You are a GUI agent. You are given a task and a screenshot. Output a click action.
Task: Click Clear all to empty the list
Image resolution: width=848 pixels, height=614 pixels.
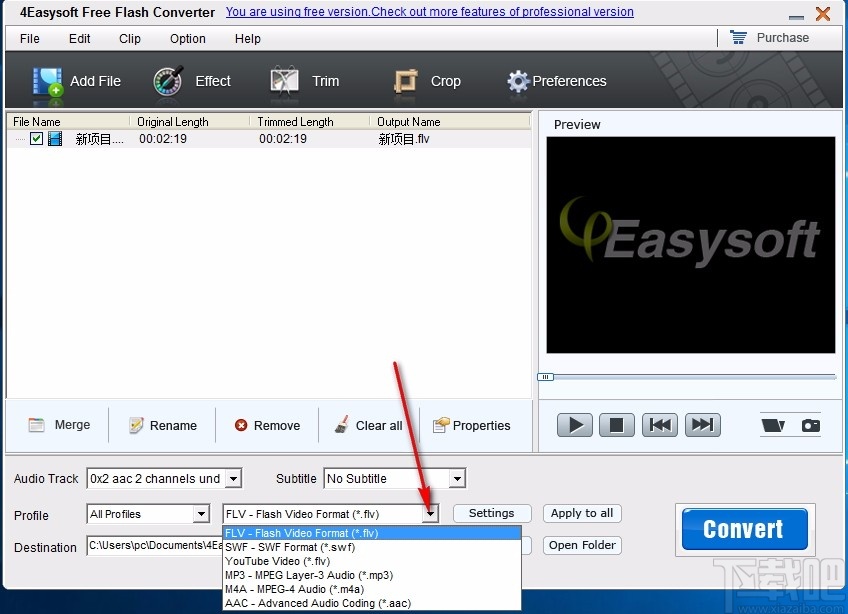tap(340, 425)
